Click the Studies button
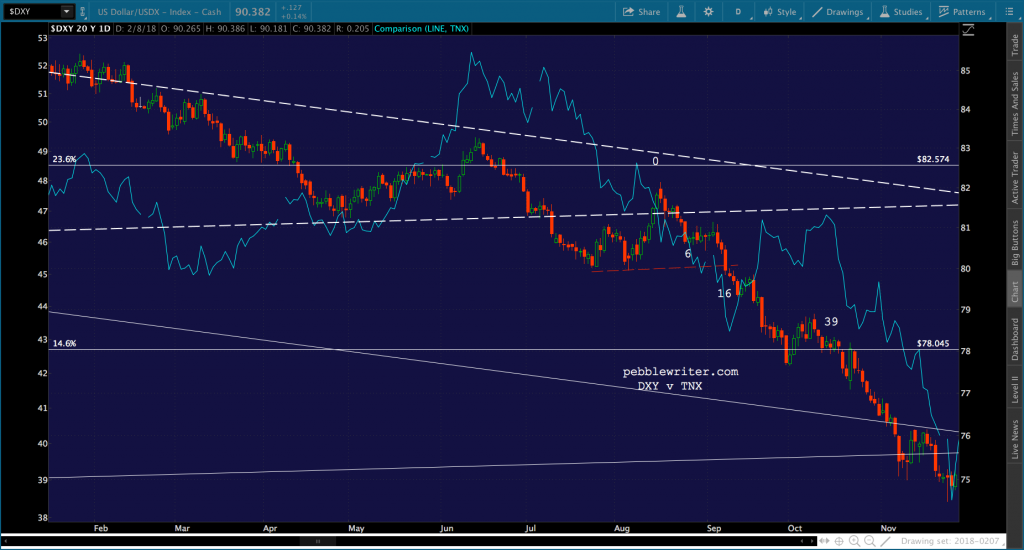The image size is (1024, 550). click(x=902, y=12)
